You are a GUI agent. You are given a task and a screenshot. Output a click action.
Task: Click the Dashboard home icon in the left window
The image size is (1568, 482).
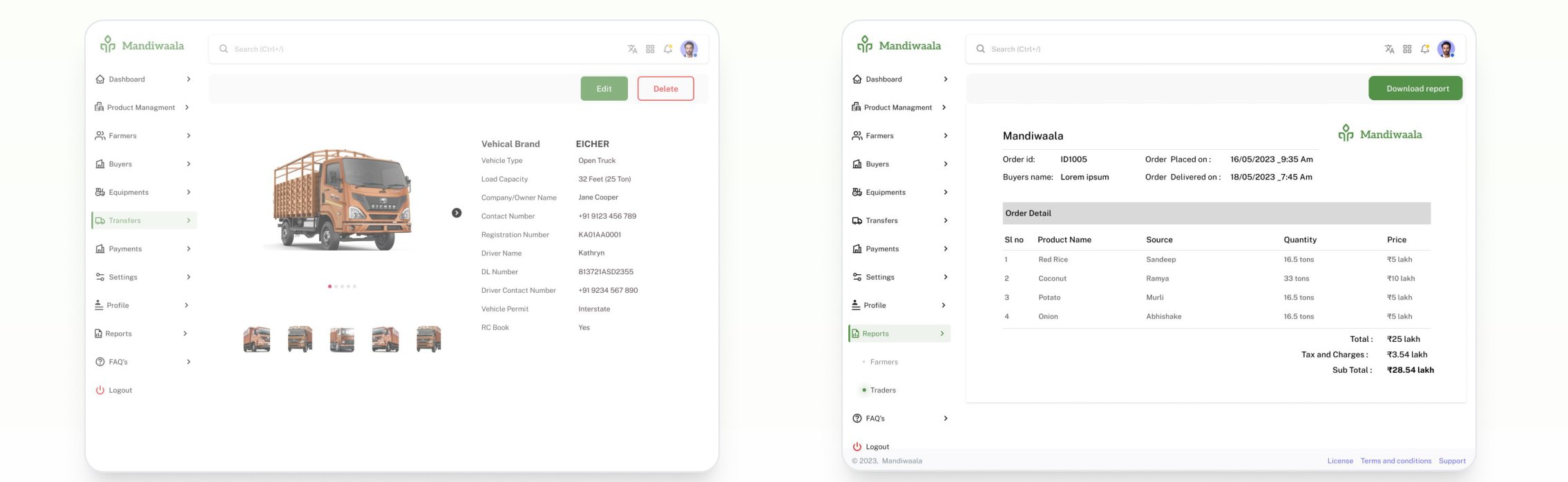click(100, 79)
